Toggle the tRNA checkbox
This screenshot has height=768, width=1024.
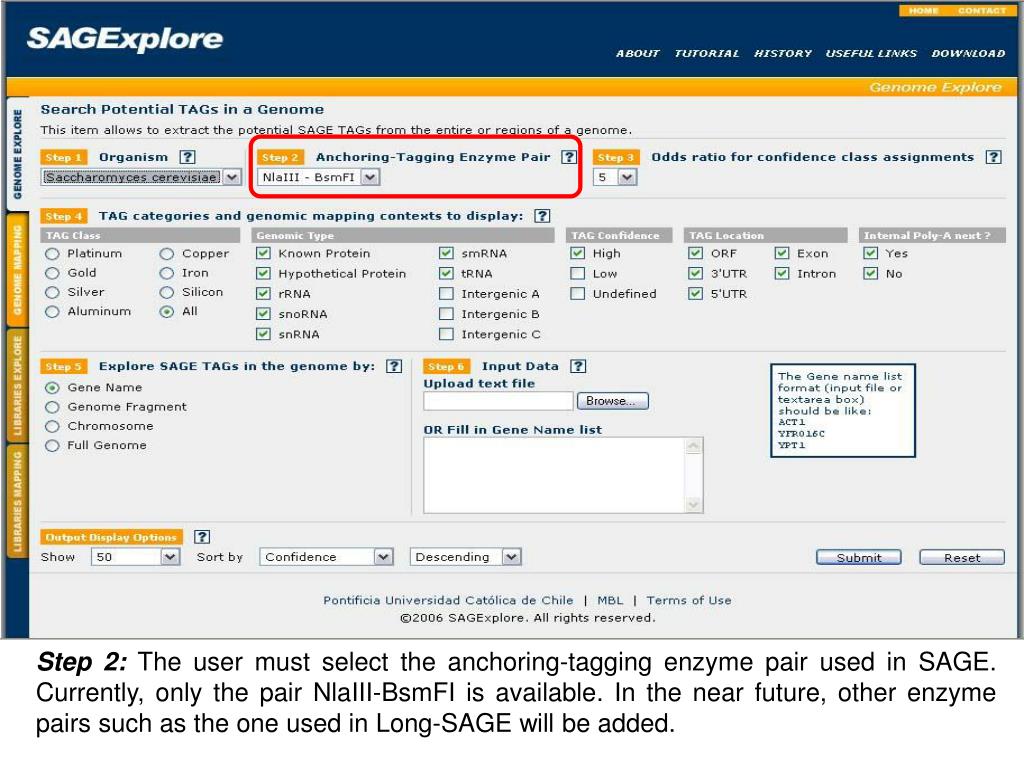coord(447,274)
